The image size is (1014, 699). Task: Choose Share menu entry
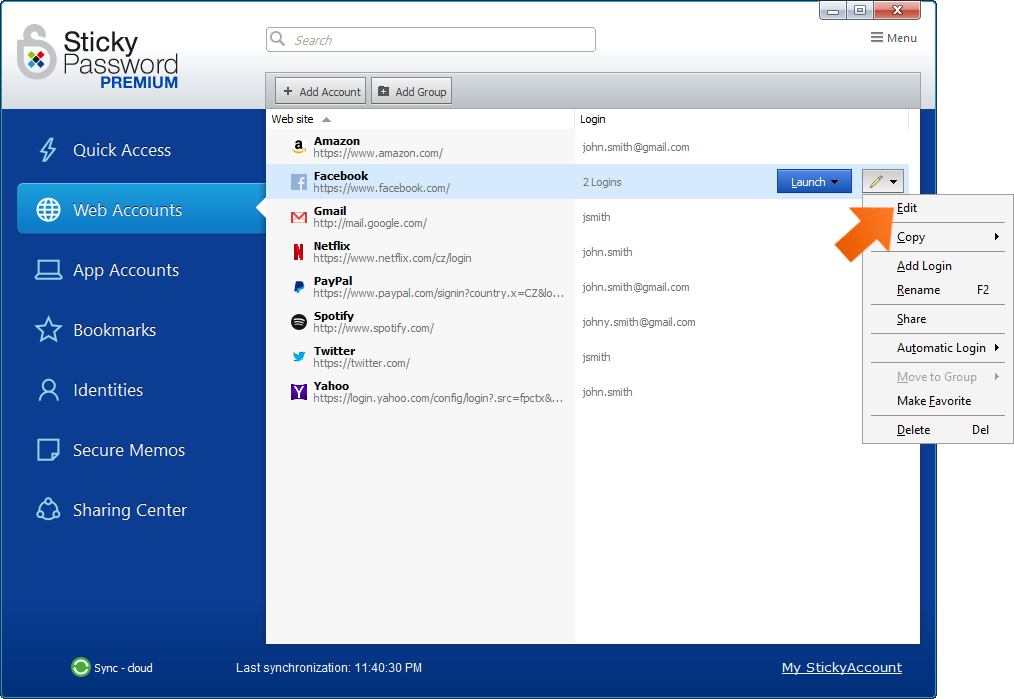pos(938,319)
